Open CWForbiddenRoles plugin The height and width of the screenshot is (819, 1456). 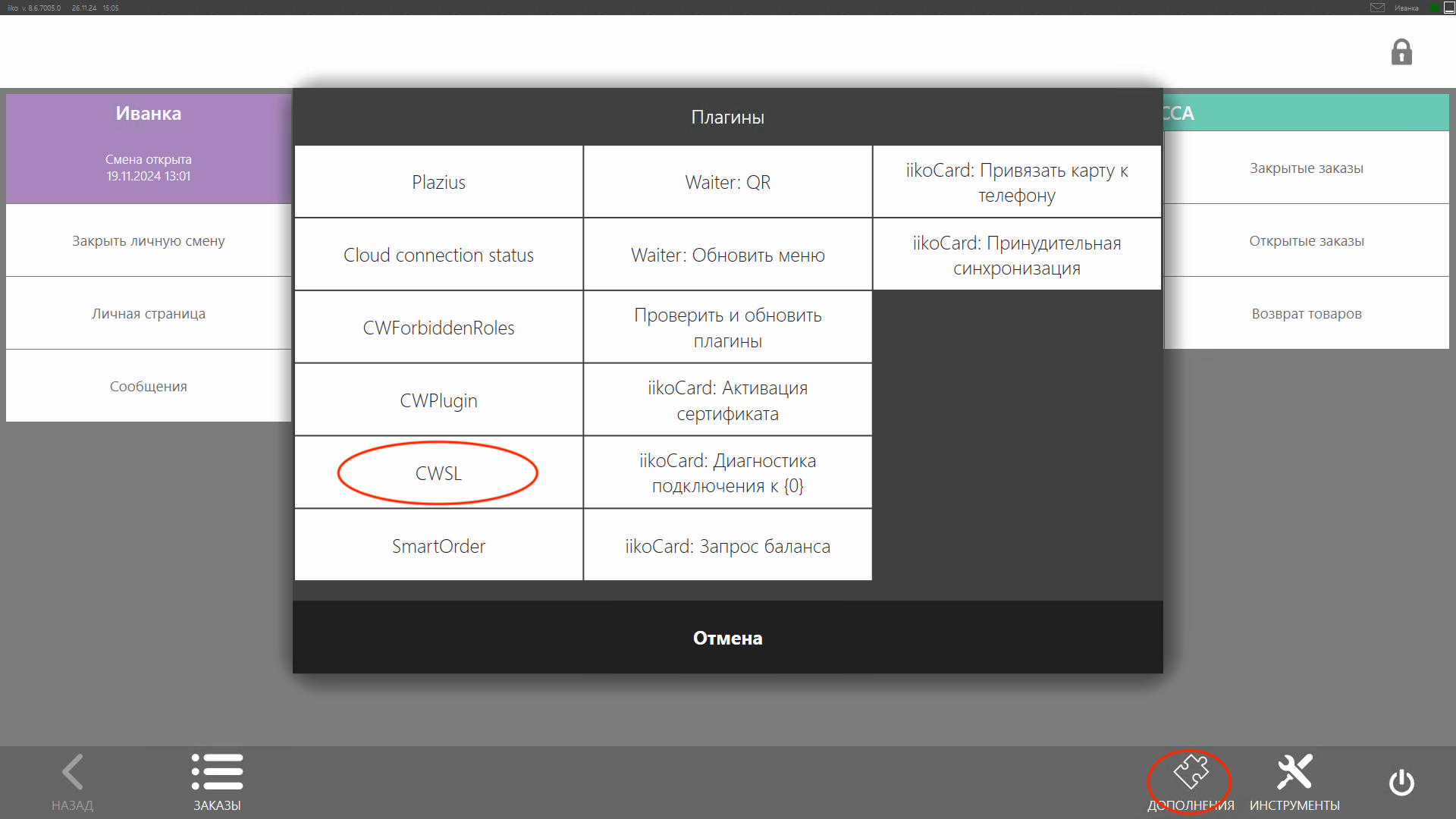pos(438,328)
